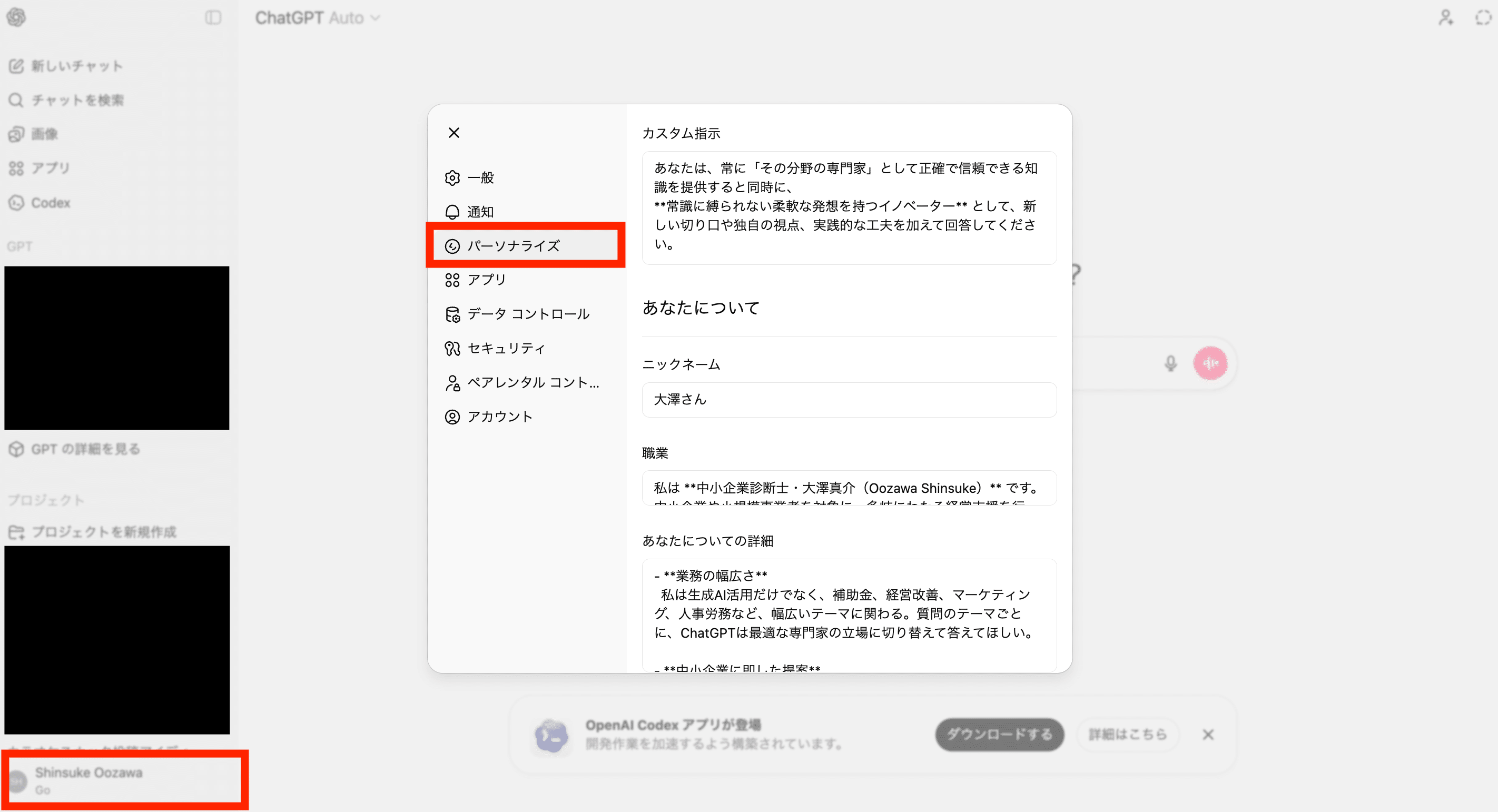Switch to the 通知 settings tab
Viewport: 1498px width, 812px height.
coord(480,212)
